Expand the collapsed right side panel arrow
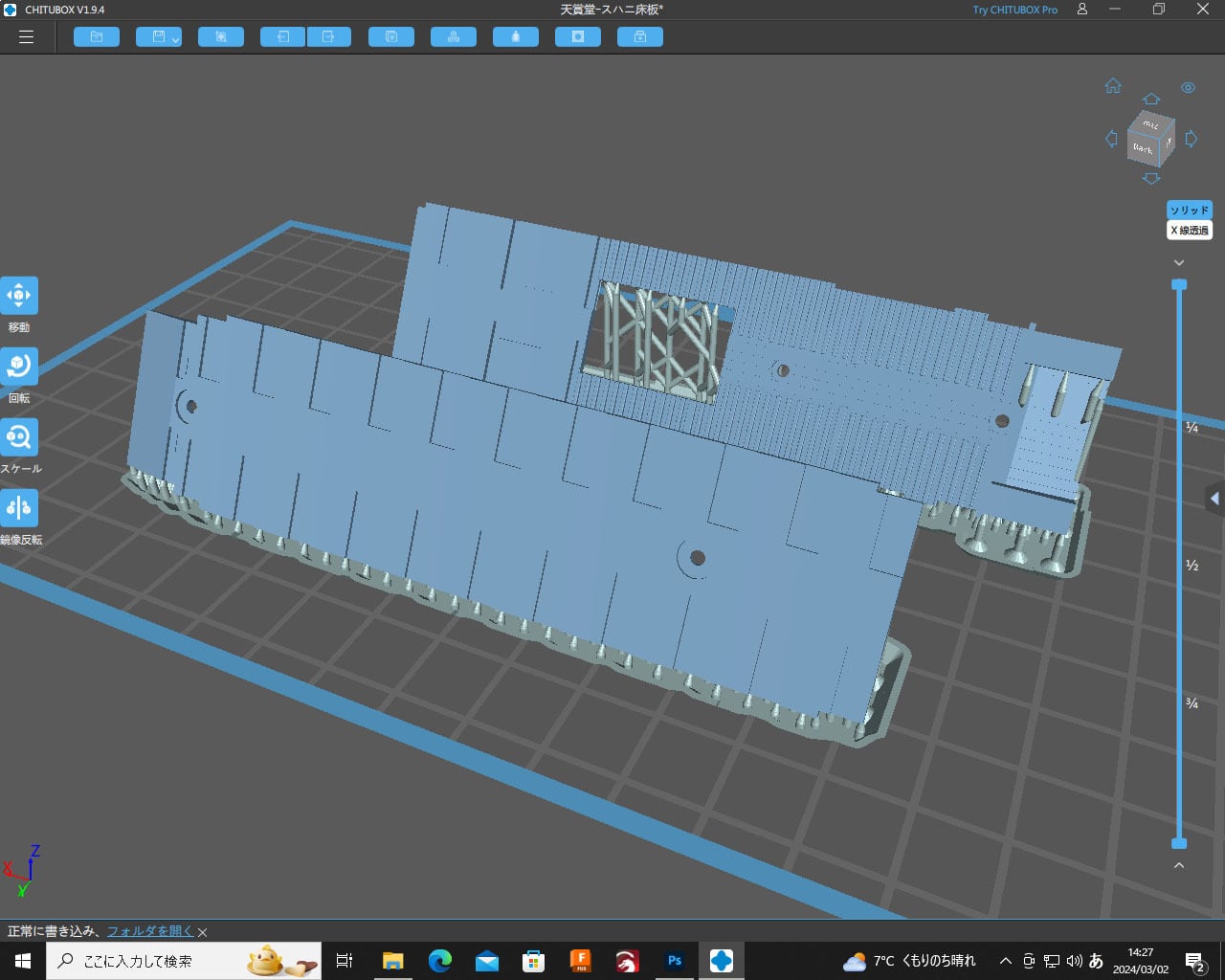 pos(1214,499)
